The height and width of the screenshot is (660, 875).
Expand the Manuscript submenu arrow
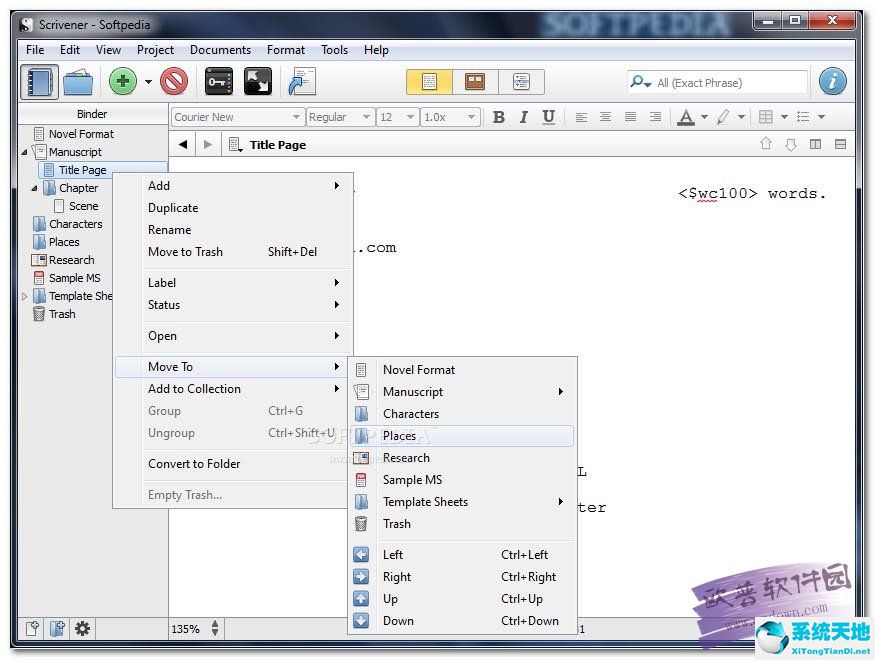(561, 392)
